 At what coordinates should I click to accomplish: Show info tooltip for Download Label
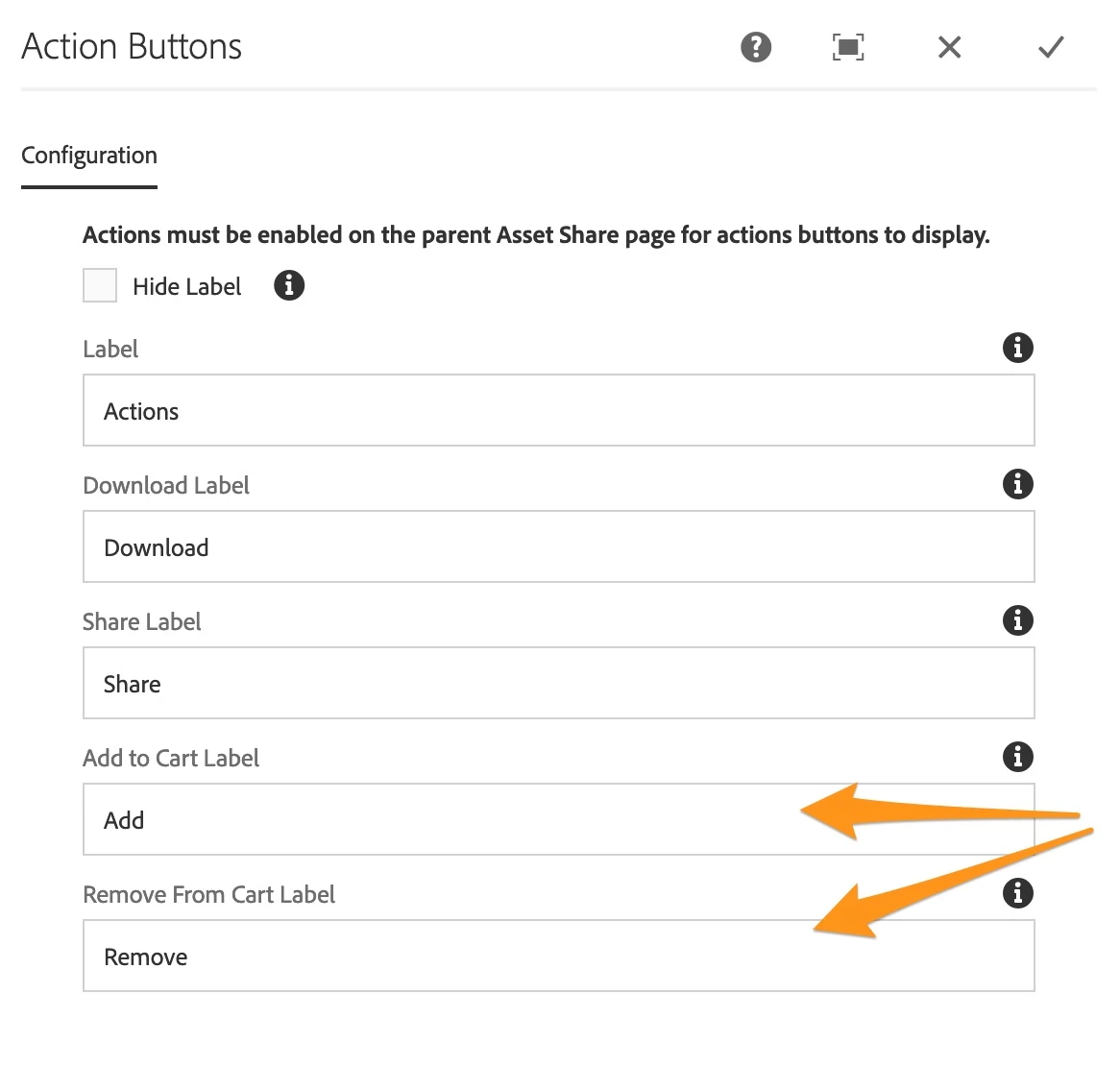click(x=1017, y=484)
